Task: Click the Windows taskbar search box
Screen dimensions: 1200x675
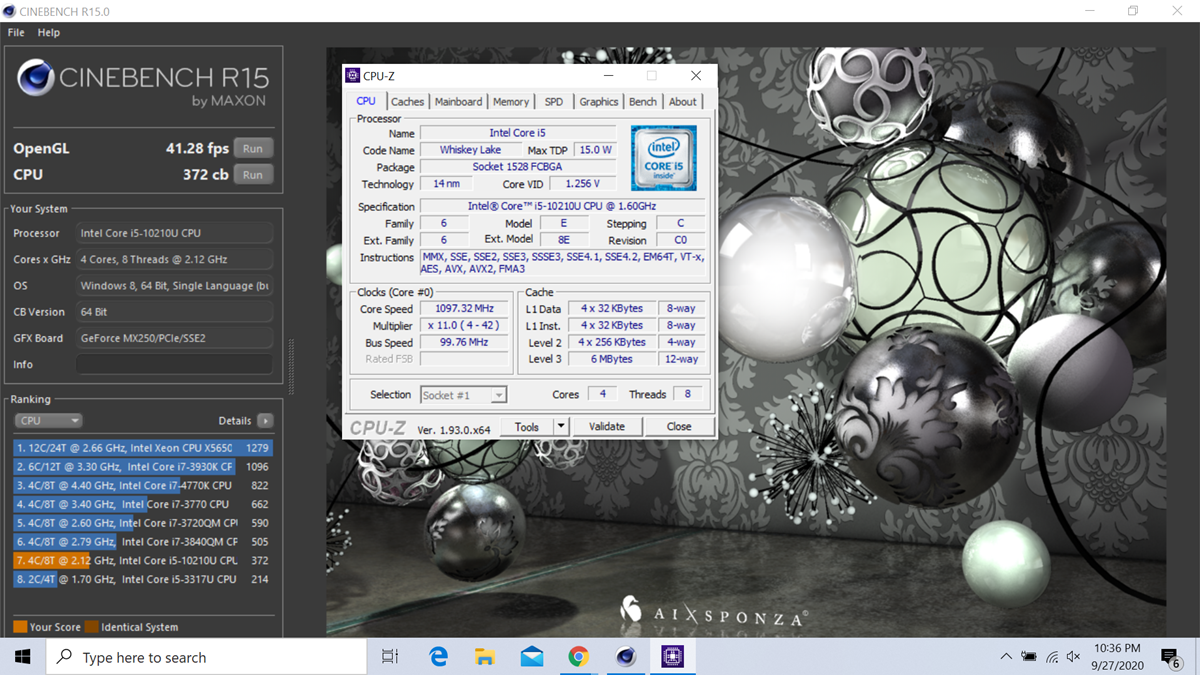Action: click(206, 657)
